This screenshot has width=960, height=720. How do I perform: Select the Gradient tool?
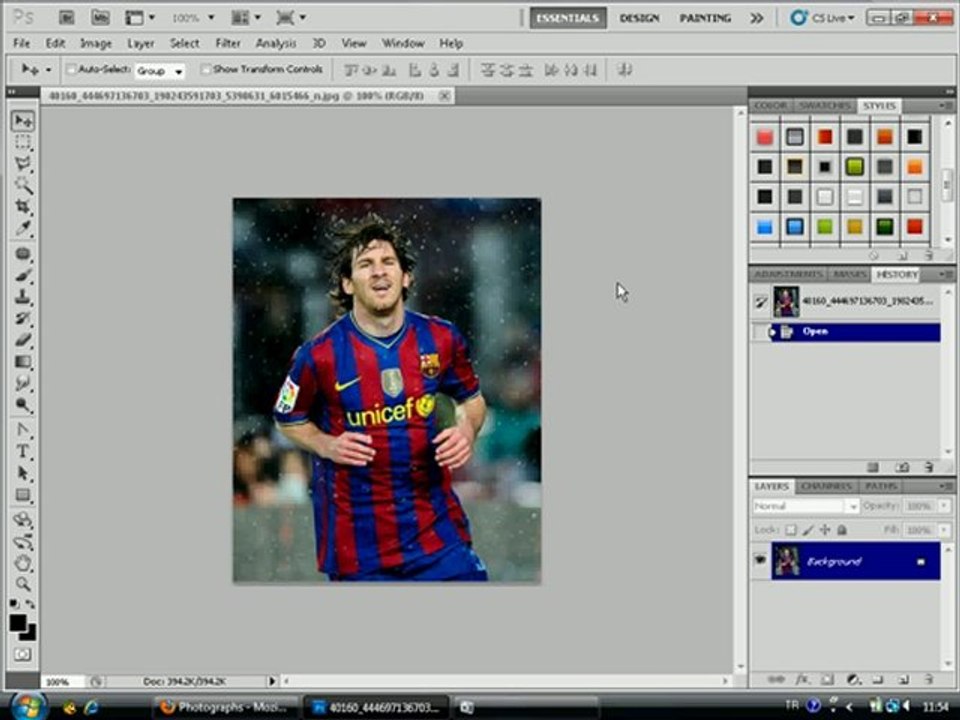[23, 361]
